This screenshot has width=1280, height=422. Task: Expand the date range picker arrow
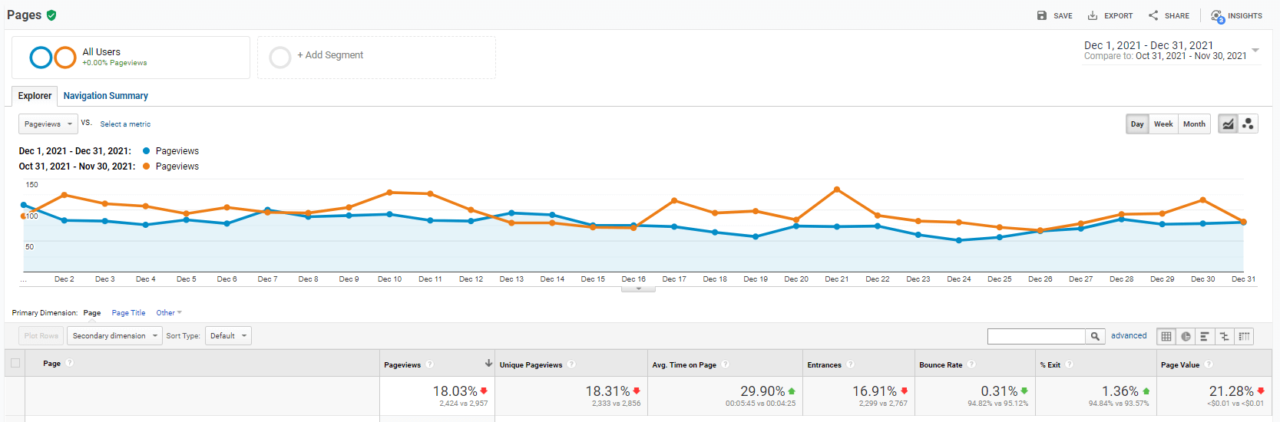click(x=1255, y=50)
